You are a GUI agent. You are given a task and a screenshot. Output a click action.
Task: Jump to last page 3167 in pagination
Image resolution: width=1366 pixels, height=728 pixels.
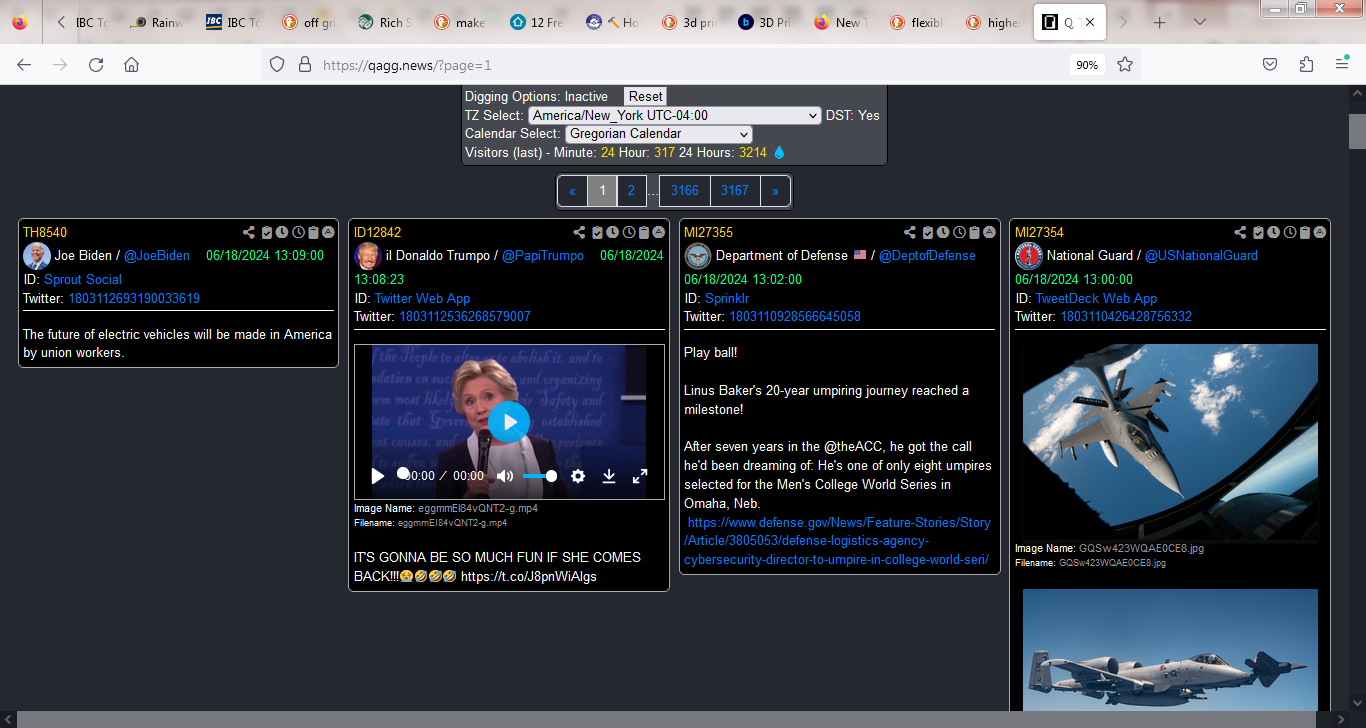(735, 190)
